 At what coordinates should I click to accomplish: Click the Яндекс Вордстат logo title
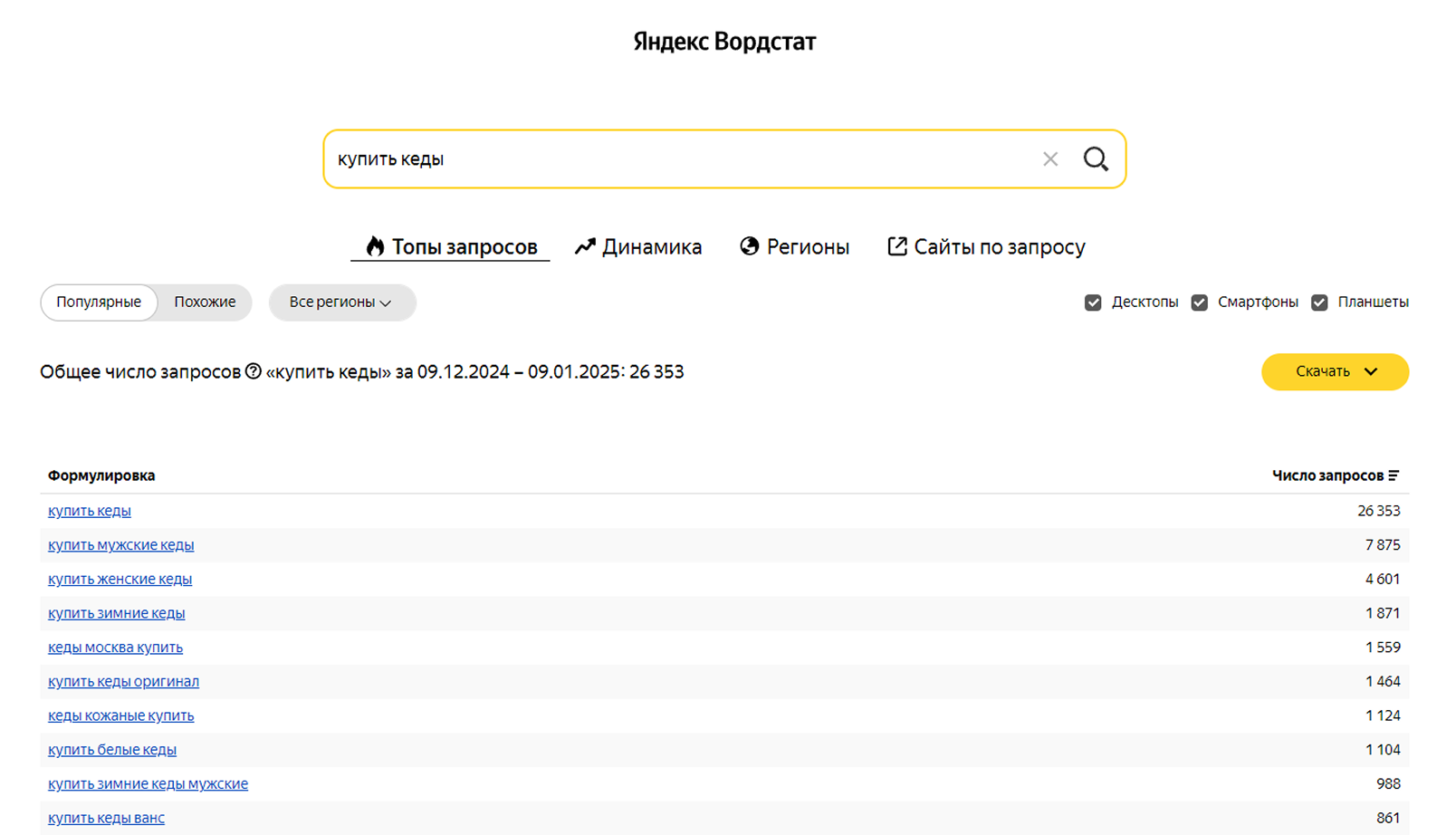pyautogui.click(x=724, y=42)
